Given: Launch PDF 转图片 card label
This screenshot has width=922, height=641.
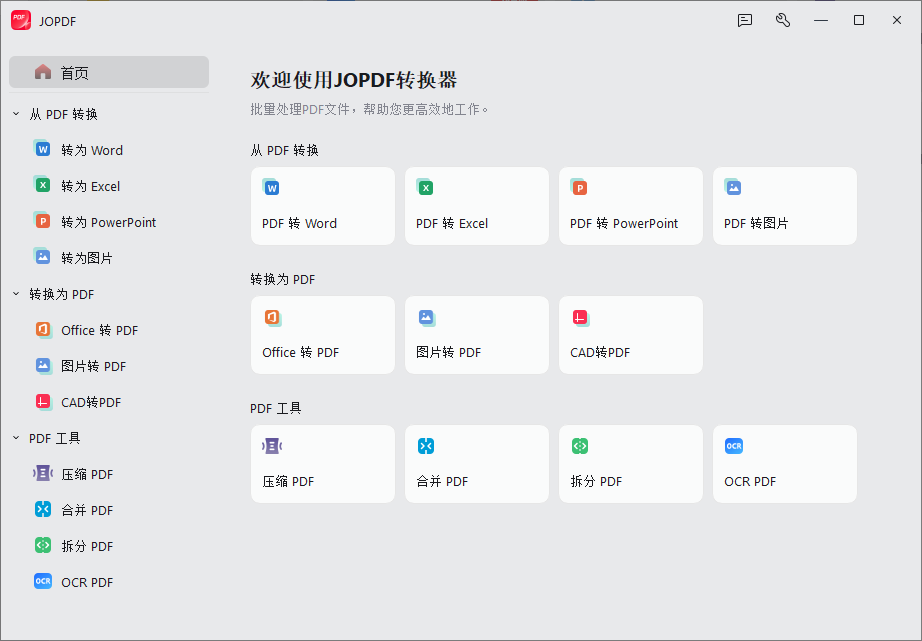Looking at the screenshot, I should click(756, 223).
